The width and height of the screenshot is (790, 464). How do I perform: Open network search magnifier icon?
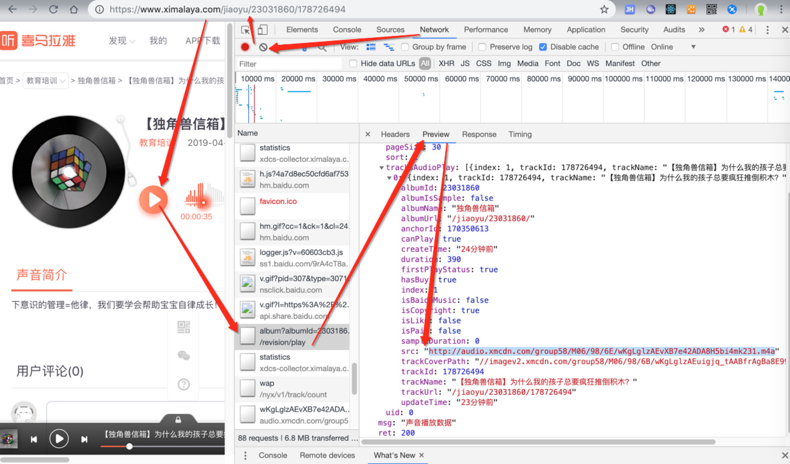[x=322, y=47]
